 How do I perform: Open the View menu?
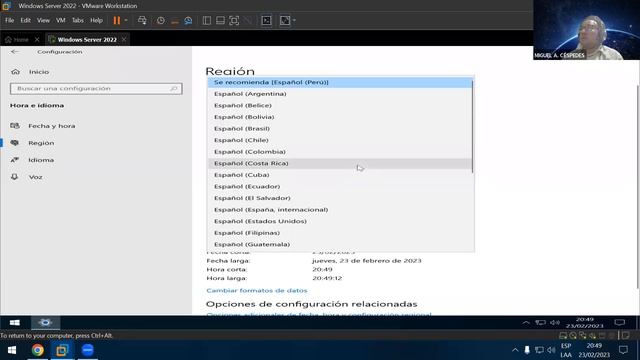[x=43, y=20]
